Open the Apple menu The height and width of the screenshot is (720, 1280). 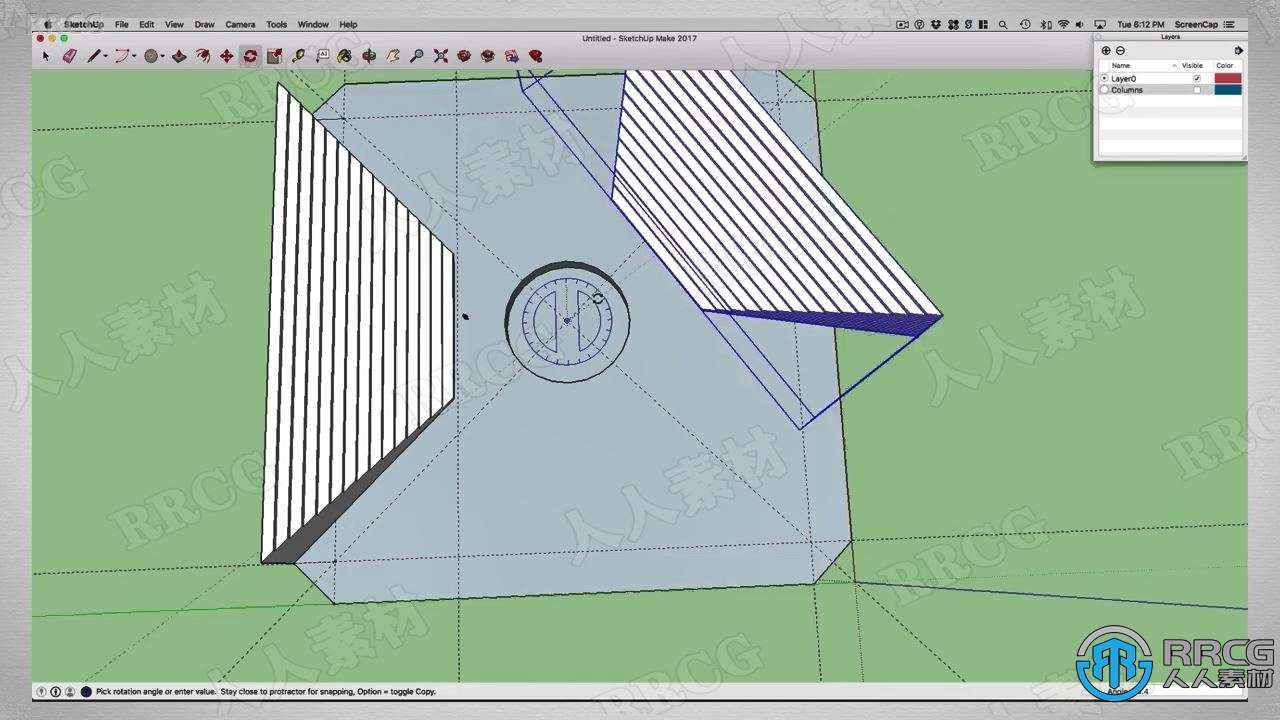click(47, 24)
